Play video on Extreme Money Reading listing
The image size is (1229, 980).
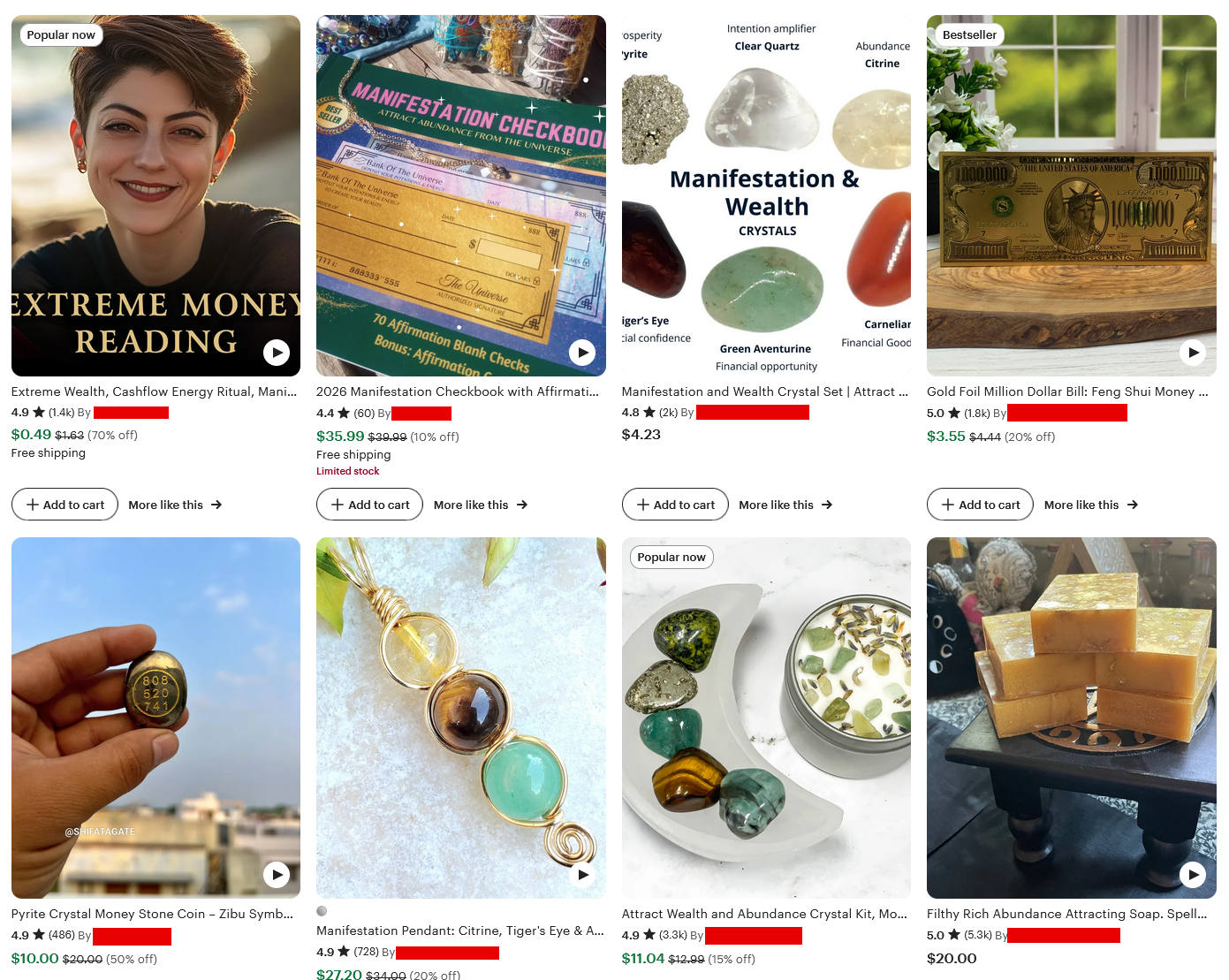pos(277,353)
